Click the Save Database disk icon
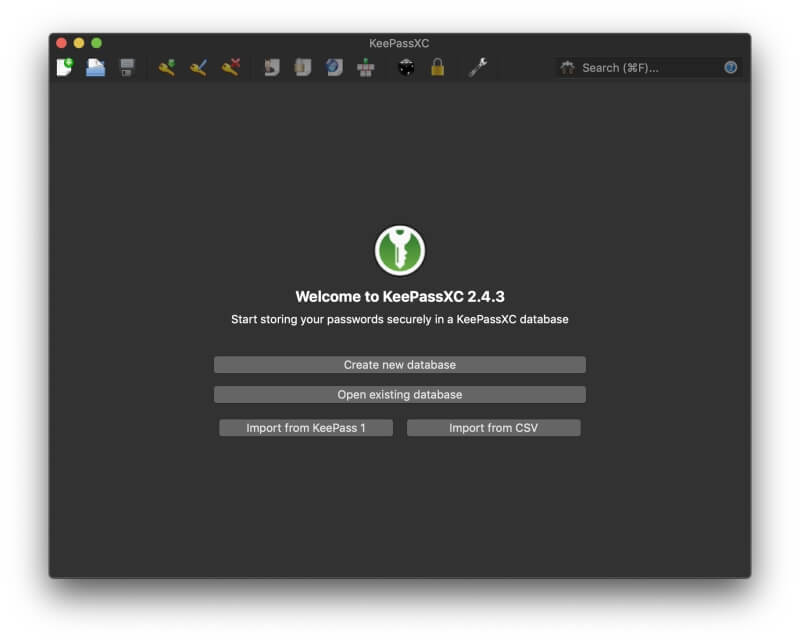 pos(127,67)
